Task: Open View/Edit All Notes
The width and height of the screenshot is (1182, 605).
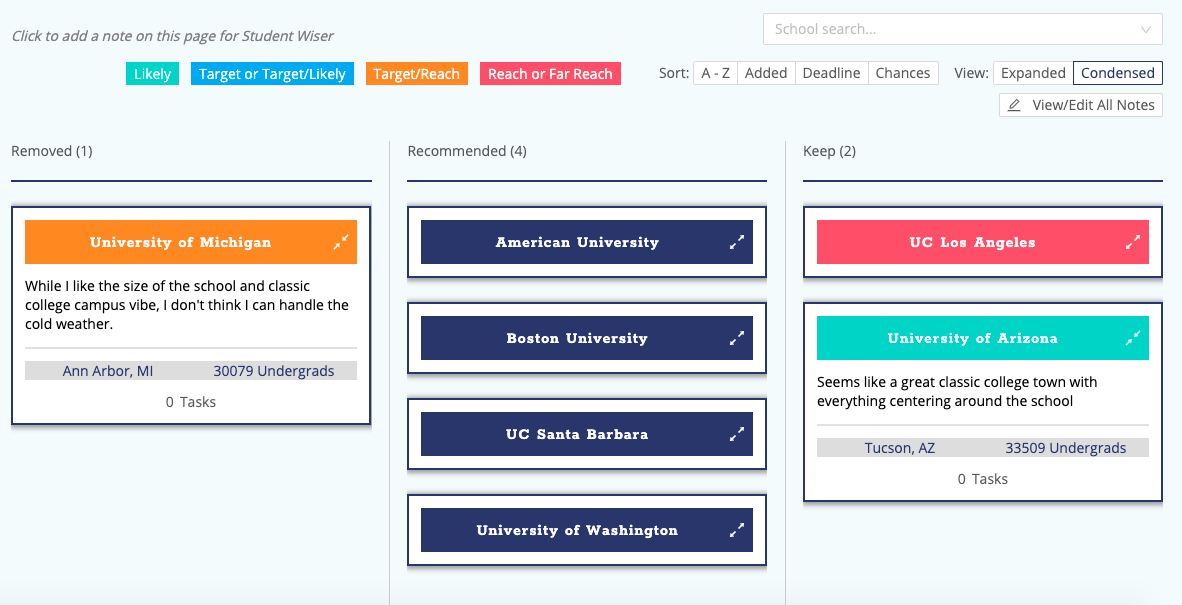Action: point(1081,105)
